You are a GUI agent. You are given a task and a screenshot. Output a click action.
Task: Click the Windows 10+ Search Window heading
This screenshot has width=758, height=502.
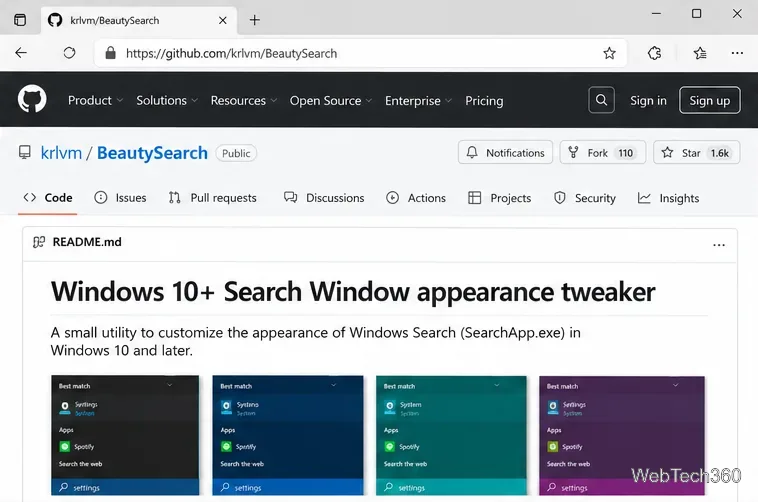(353, 291)
